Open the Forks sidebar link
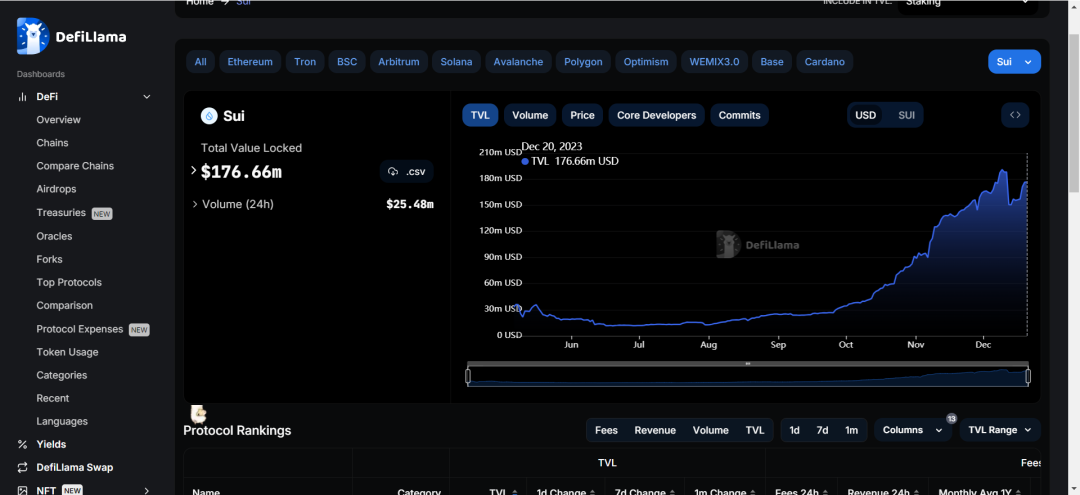This screenshot has height=495, width=1080. point(50,260)
